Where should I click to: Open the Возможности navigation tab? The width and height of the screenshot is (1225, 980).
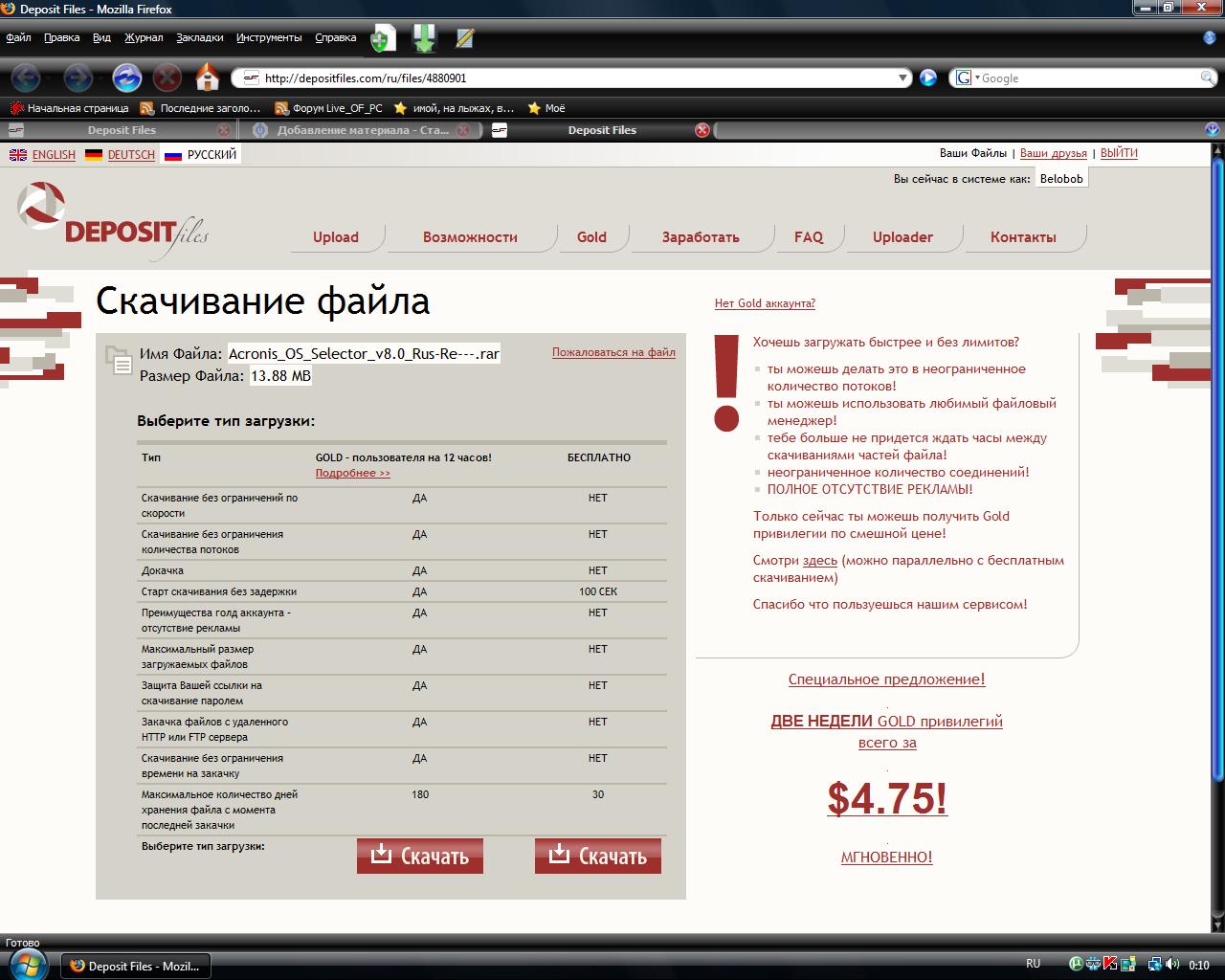coord(470,237)
